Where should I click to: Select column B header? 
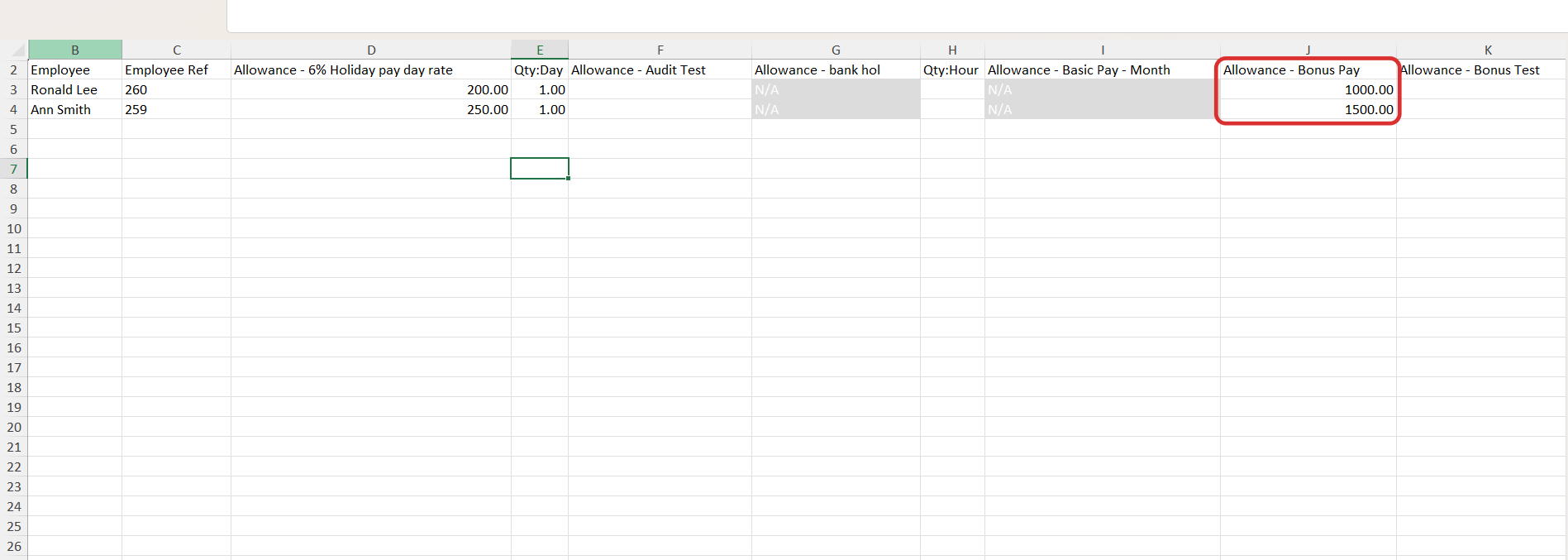click(75, 50)
